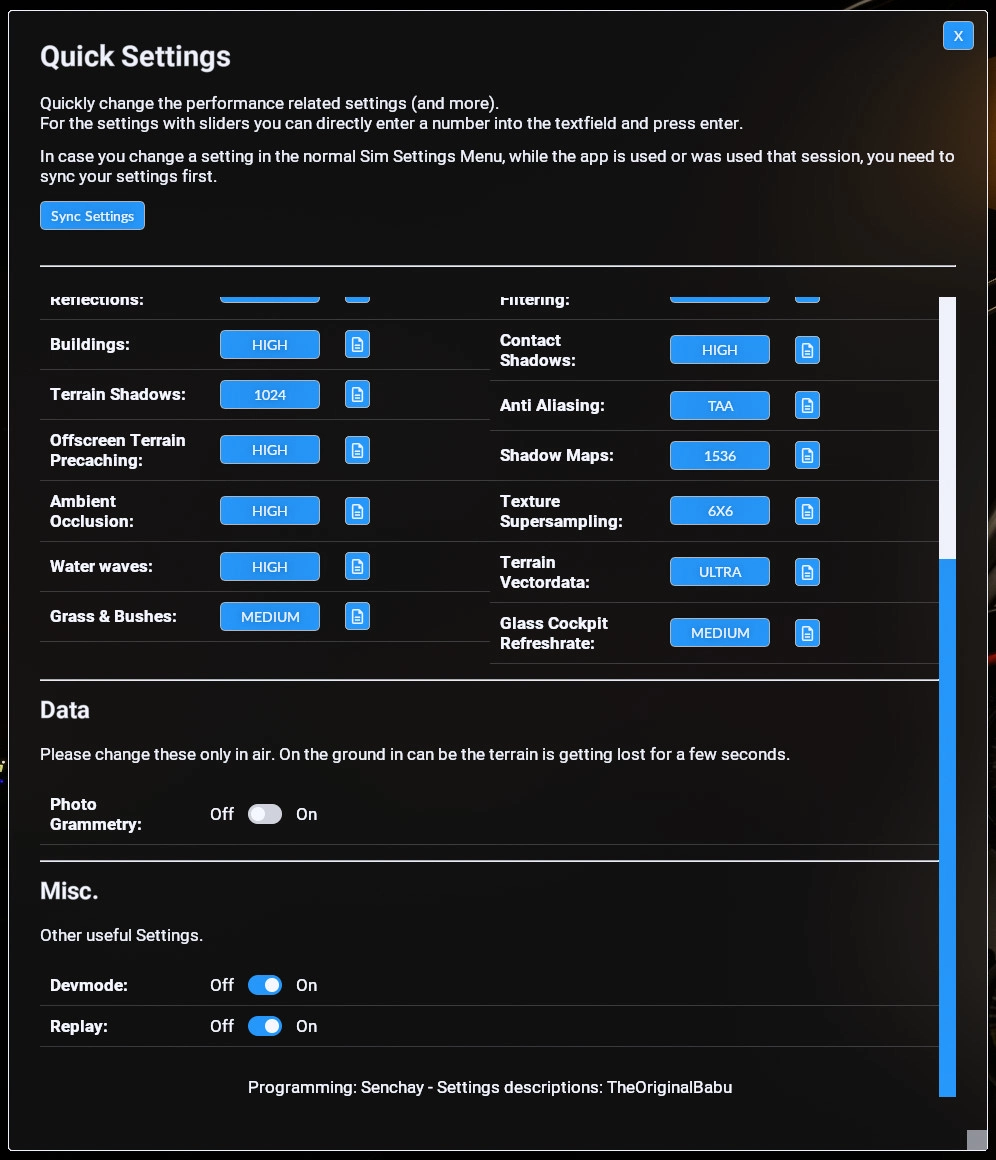Image resolution: width=996 pixels, height=1160 pixels.
Task: Change the Contact Shadows HIGH setting
Action: [719, 349]
